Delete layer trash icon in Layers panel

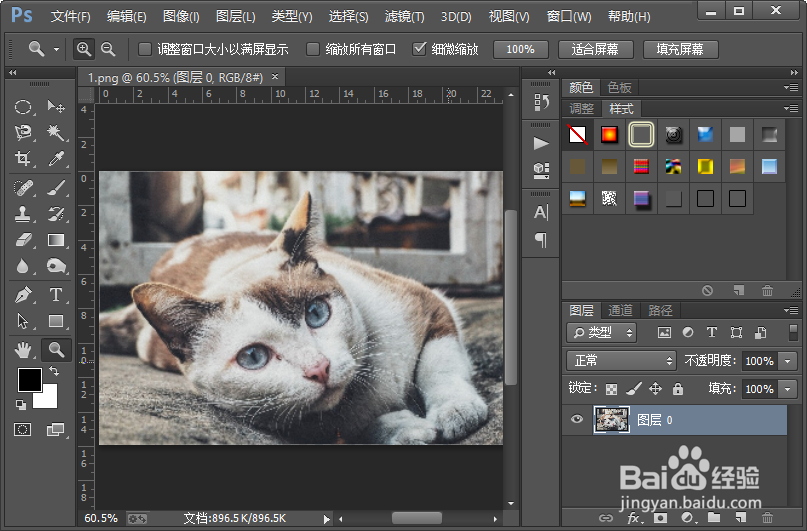(x=767, y=518)
